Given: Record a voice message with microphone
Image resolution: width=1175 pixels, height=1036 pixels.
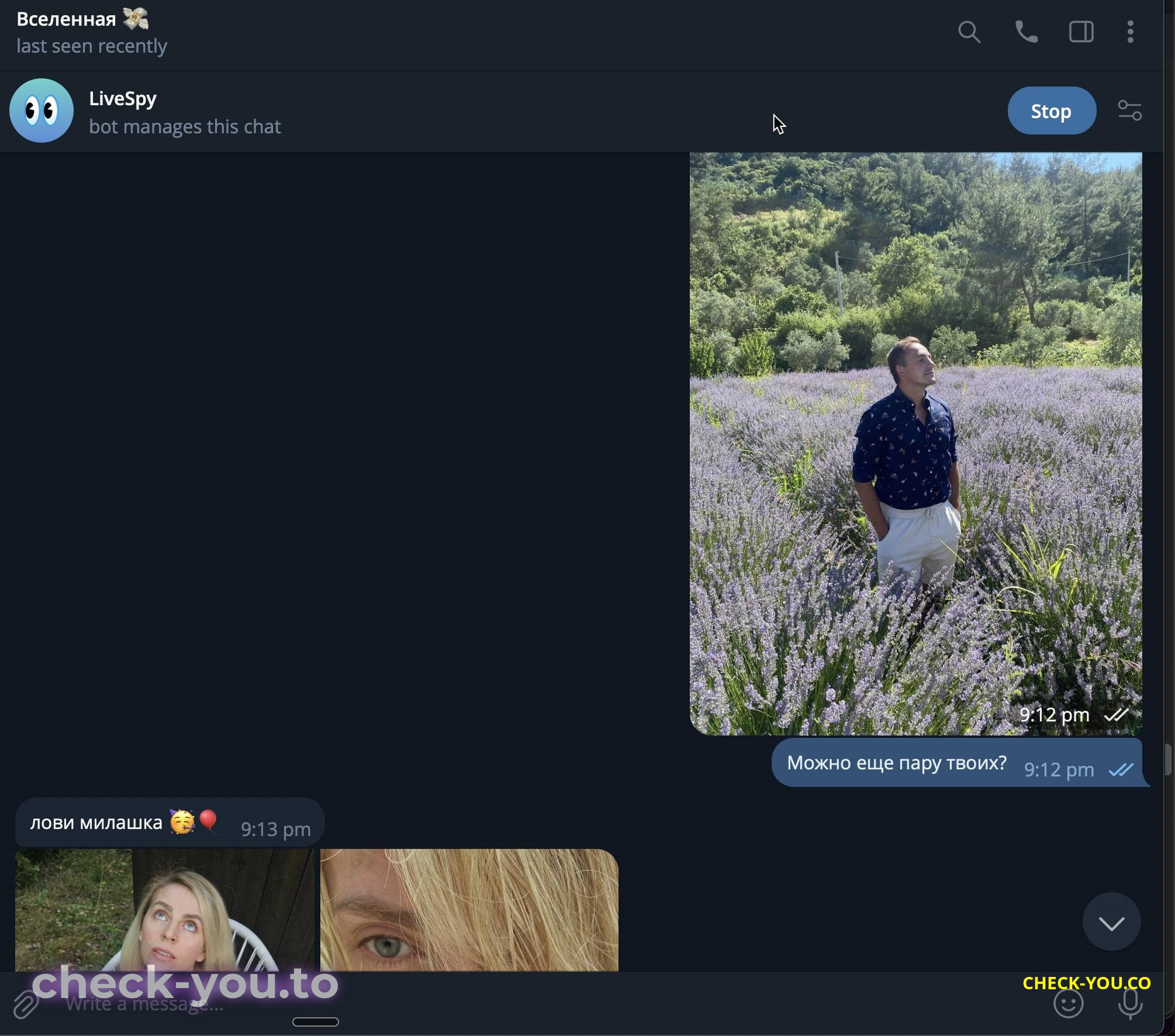Looking at the screenshot, I should click(1130, 1003).
